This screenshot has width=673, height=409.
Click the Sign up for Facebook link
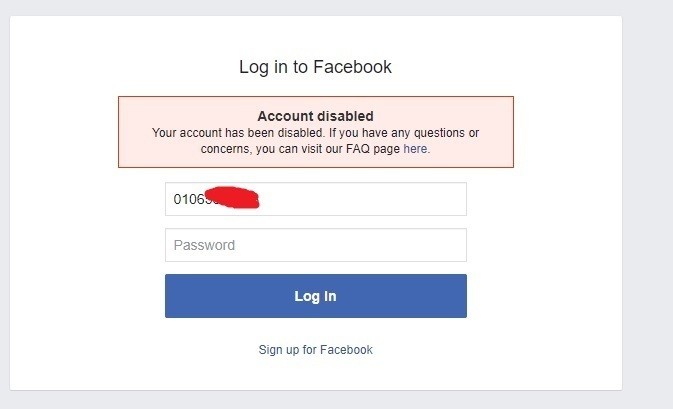(315, 350)
